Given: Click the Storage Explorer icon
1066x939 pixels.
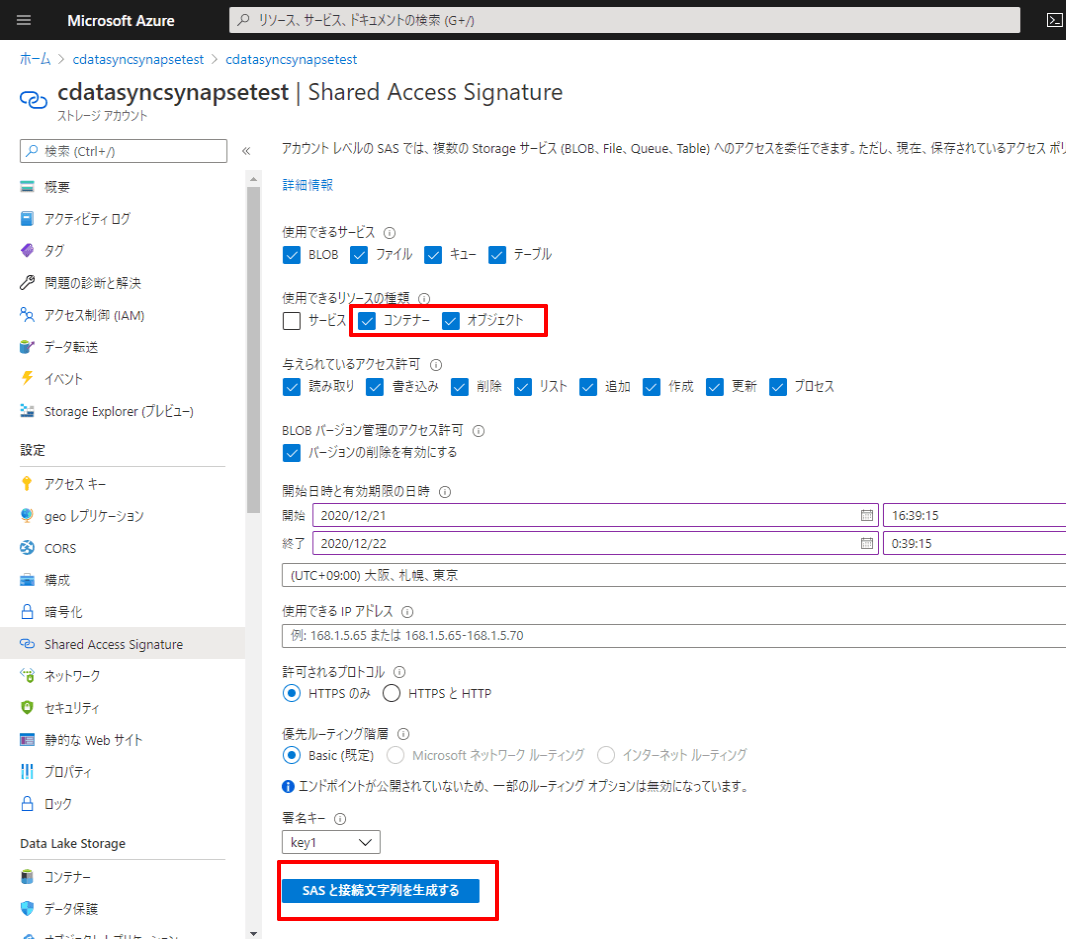Looking at the screenshot, I should point(27,411).
